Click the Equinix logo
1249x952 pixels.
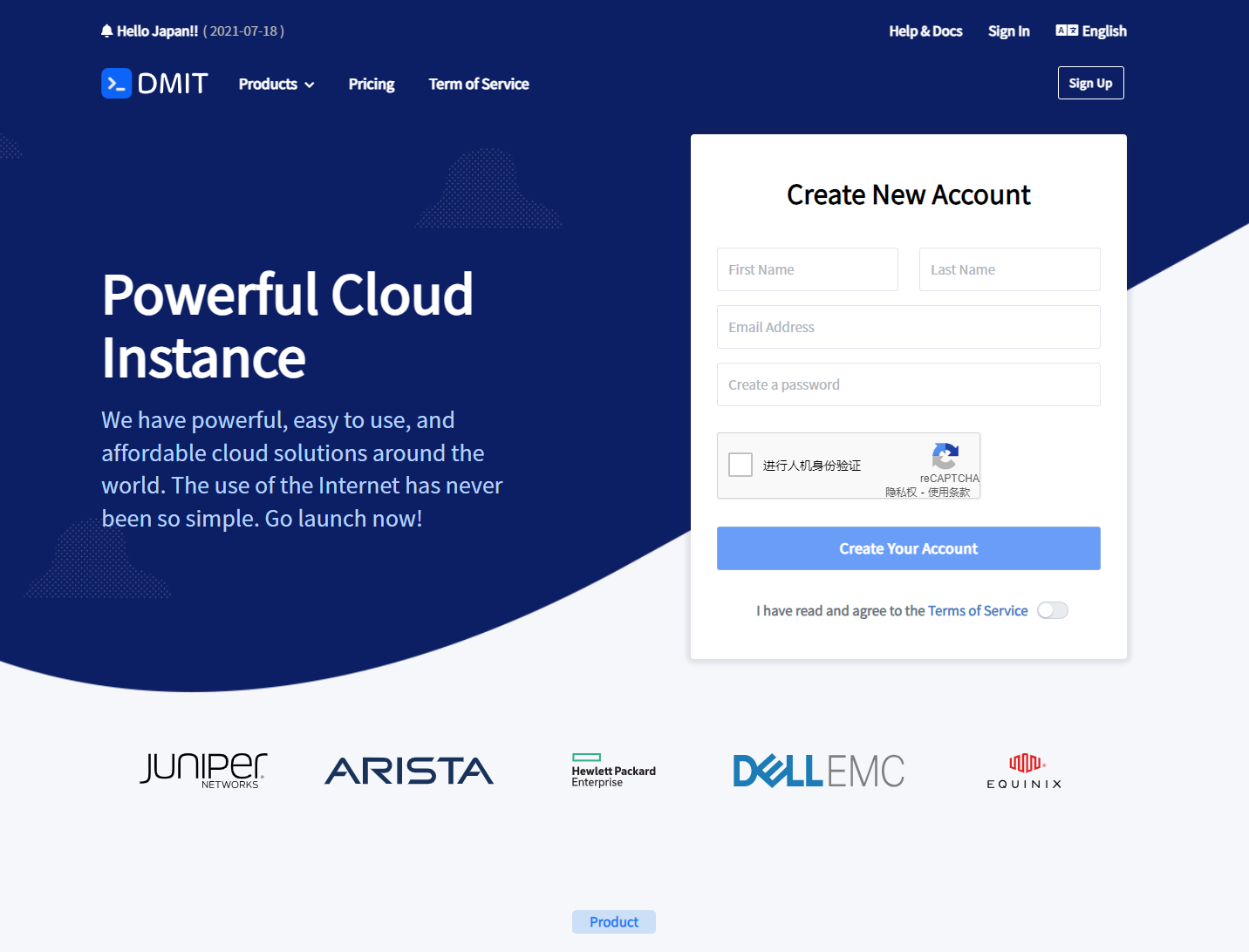coord(1024,772)
